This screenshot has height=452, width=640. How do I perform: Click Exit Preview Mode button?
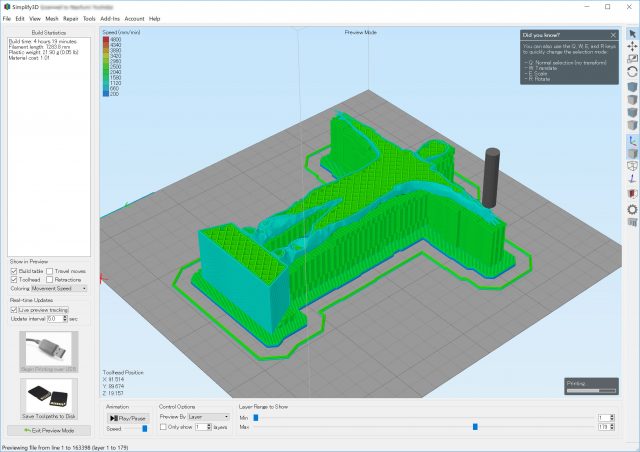coord(48,429)
